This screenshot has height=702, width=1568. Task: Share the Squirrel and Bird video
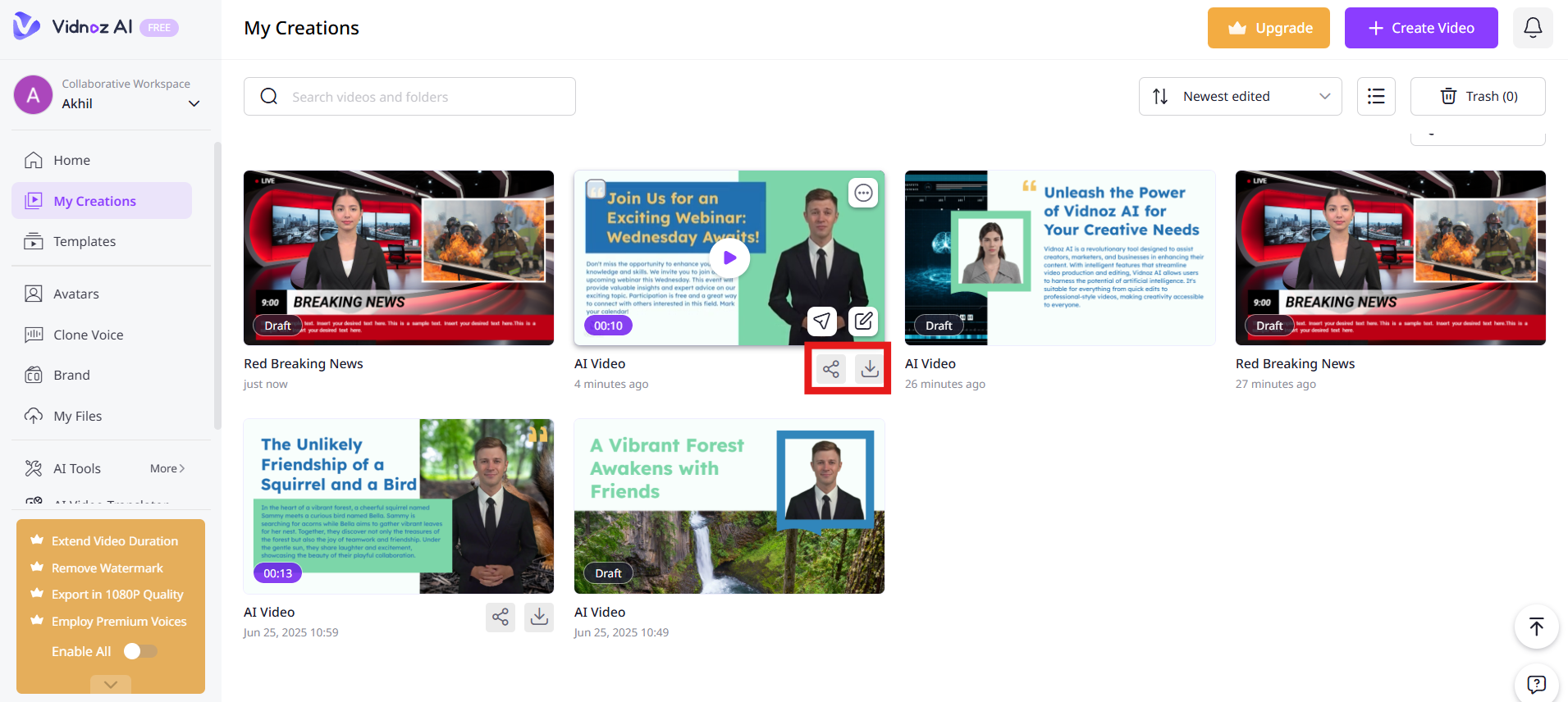pos(500,617)
